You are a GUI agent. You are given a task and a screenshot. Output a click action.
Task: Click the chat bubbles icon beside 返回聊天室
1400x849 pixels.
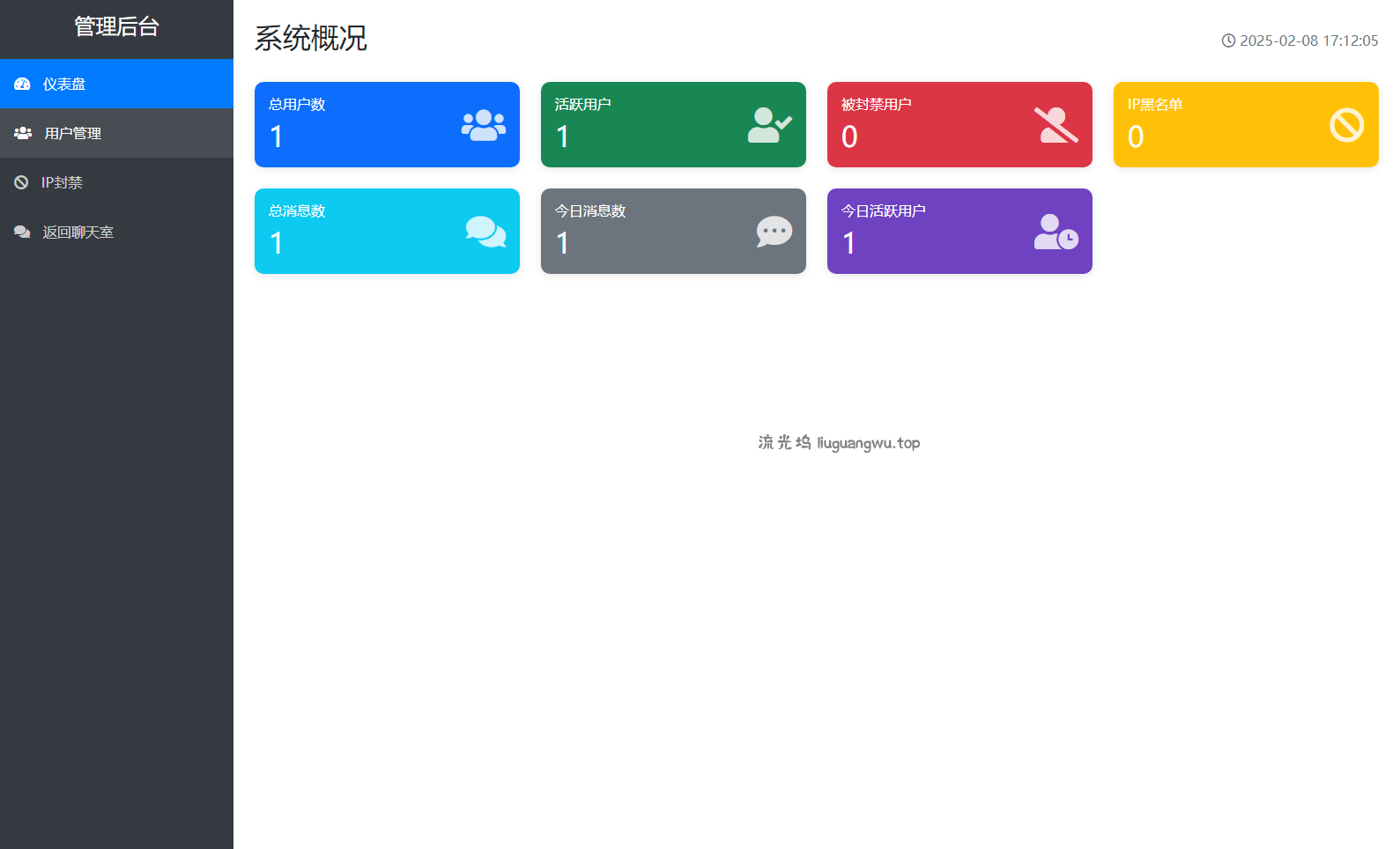pyautogui.click(x=22, y=232)
